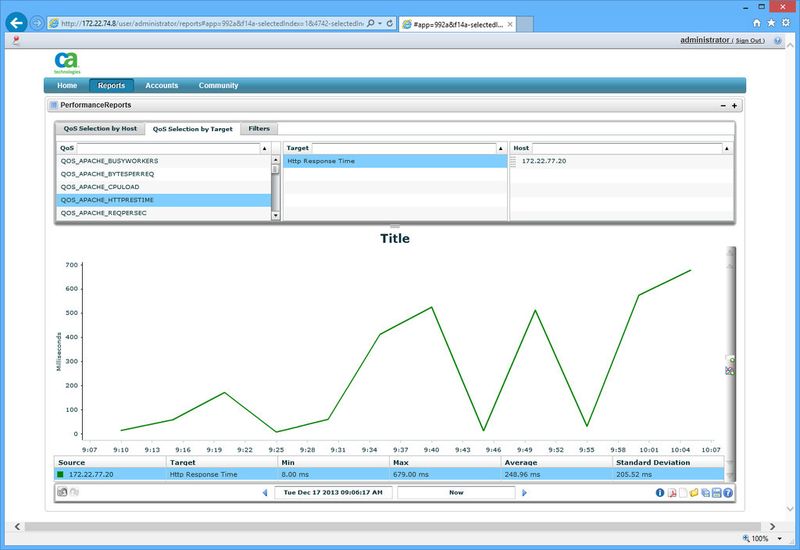Click the Now end-time button
The height and width of the screenshot is (550, 800).
tap(456, 492)
